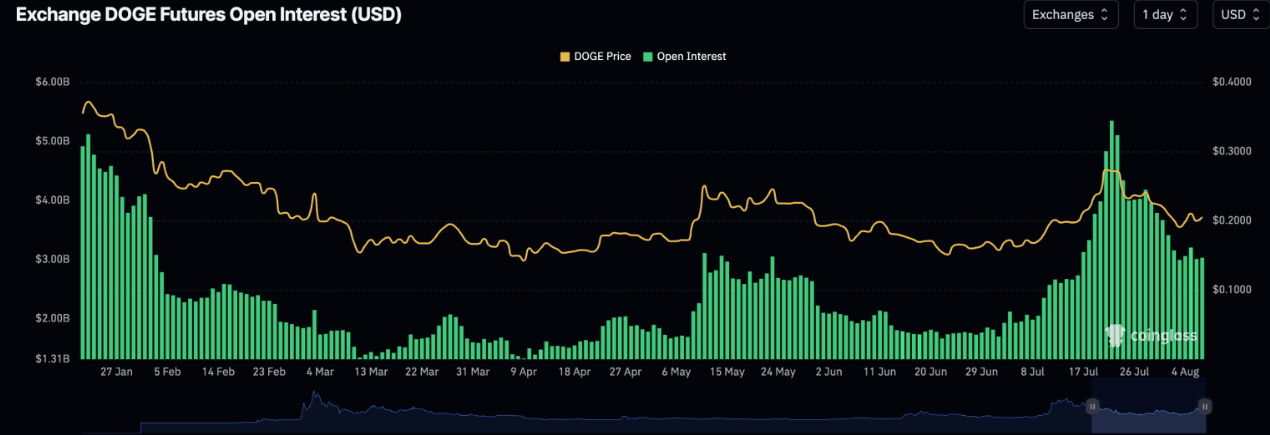Click the $0.1000 price axis label

click(x=1231, y=290)
